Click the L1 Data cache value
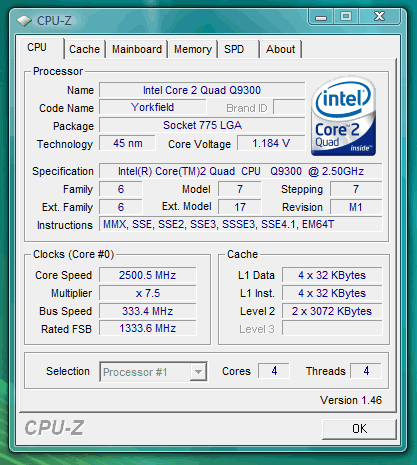This screenshot has width=417, height=465. pos(332,275)
